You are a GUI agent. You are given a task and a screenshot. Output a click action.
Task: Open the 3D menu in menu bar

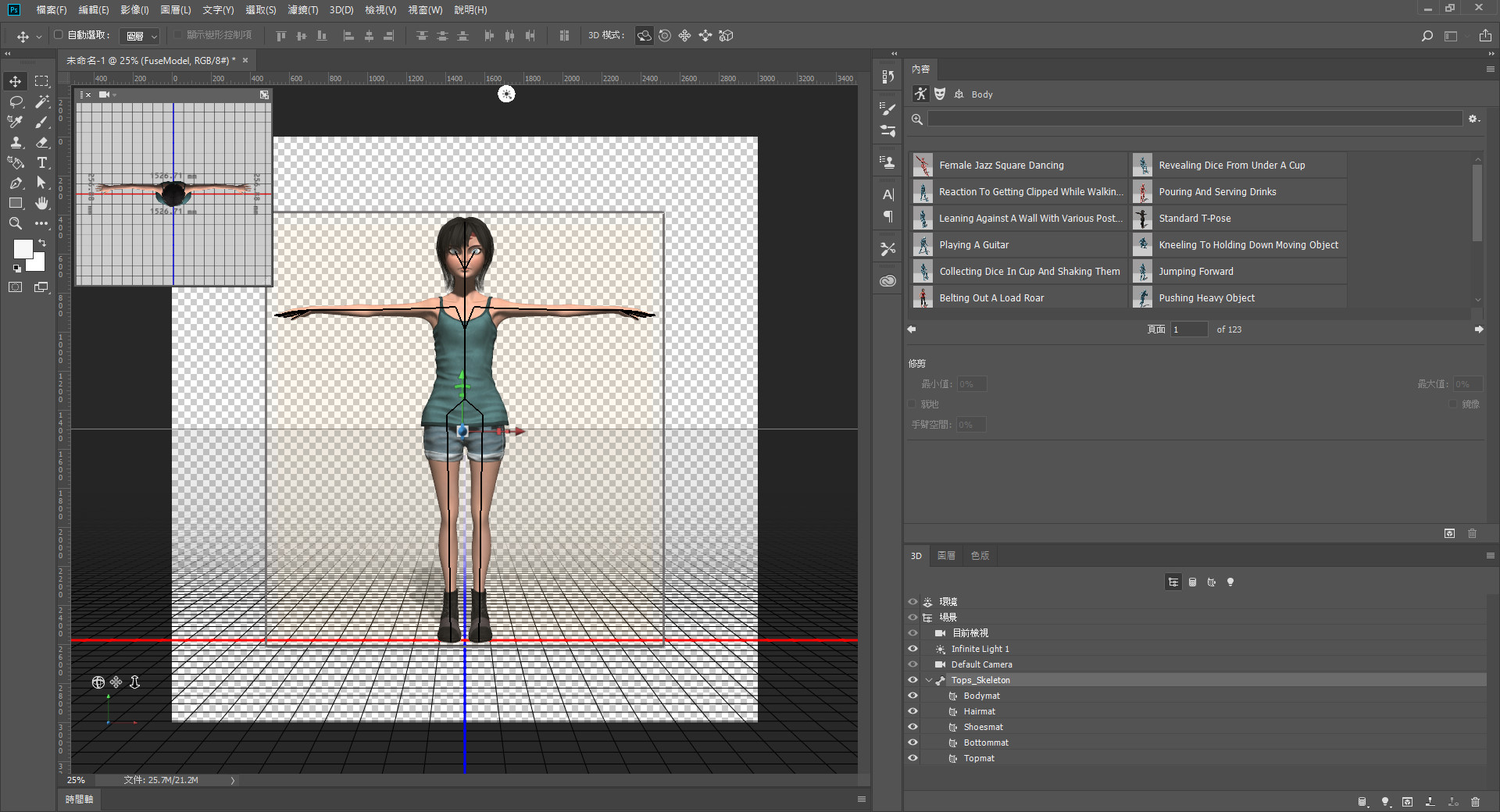coord(341,10)
